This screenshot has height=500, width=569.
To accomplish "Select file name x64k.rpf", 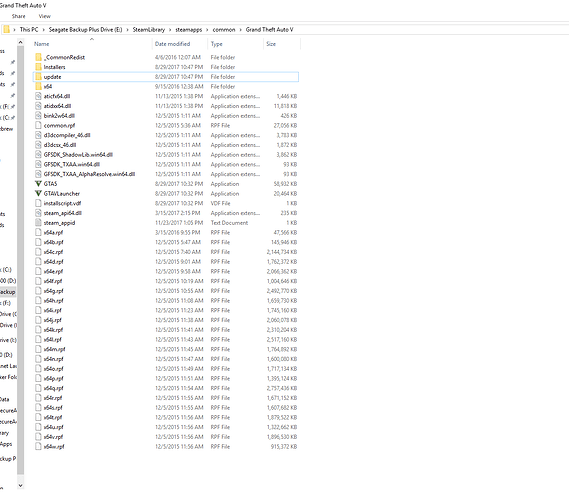I will coord(53,330).
